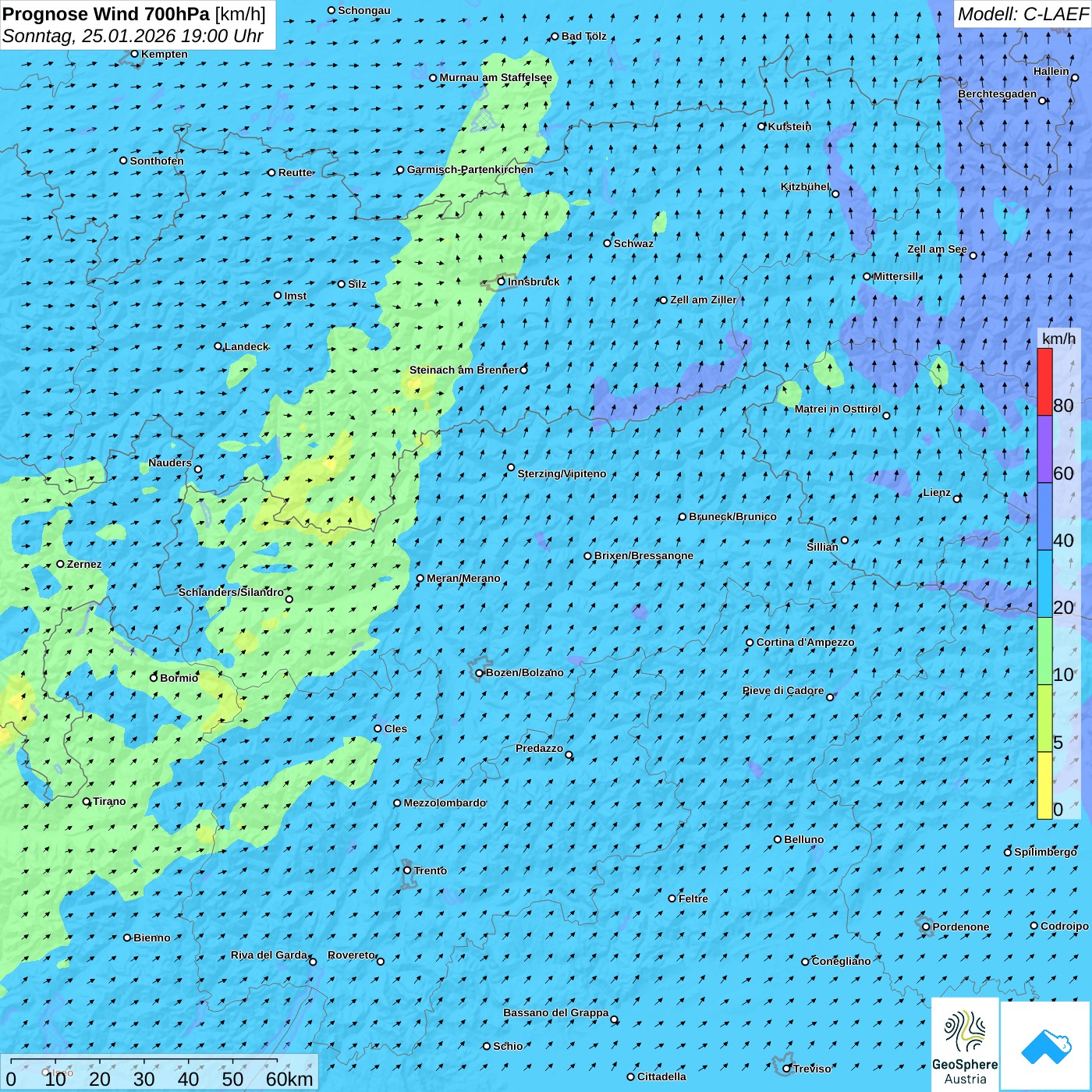This screenshot has height=1092, width=1092.
Task: Click the Imst city label
Action: pyautogui.click(x=295, y=296)
